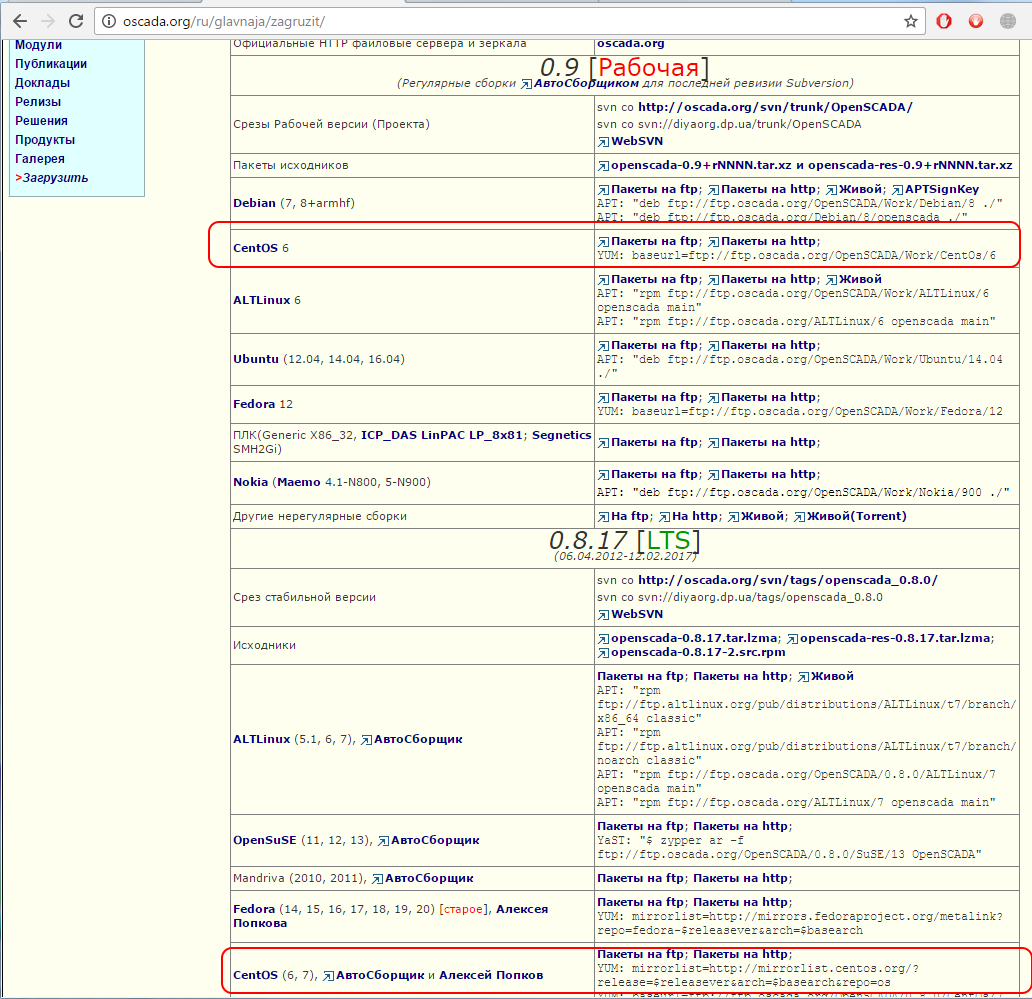Open the ICP_DAS LinPAC LP_8x81 link

tap(443, 435)
